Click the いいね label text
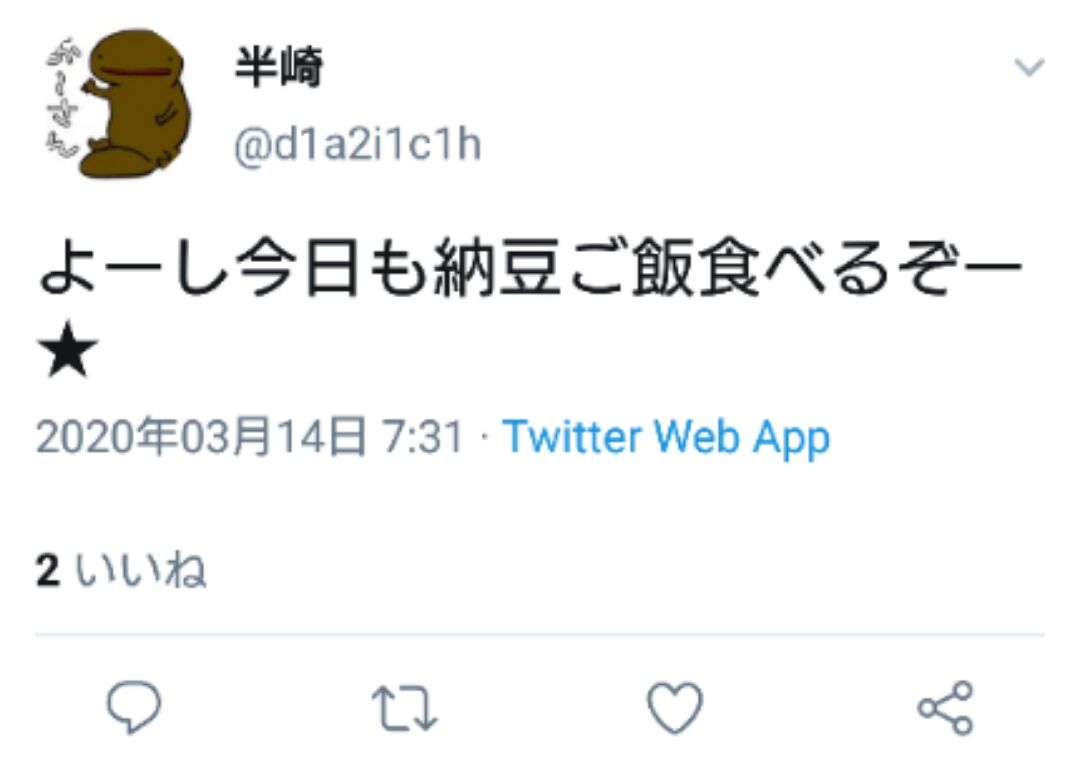The width and height of the screenshot is (1080, 766). [141, 571]
